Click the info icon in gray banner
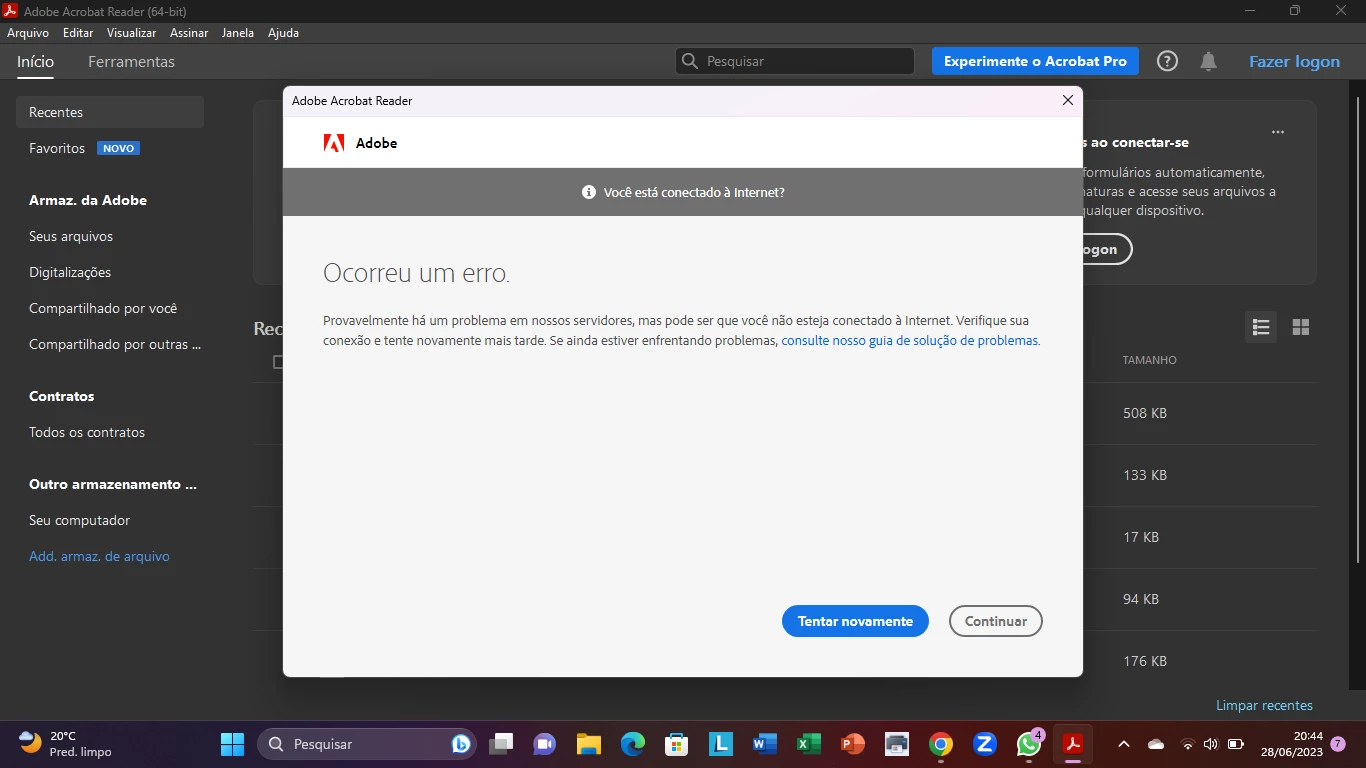Viewport: 1366px width, 768px height. [x=589, y=192]
